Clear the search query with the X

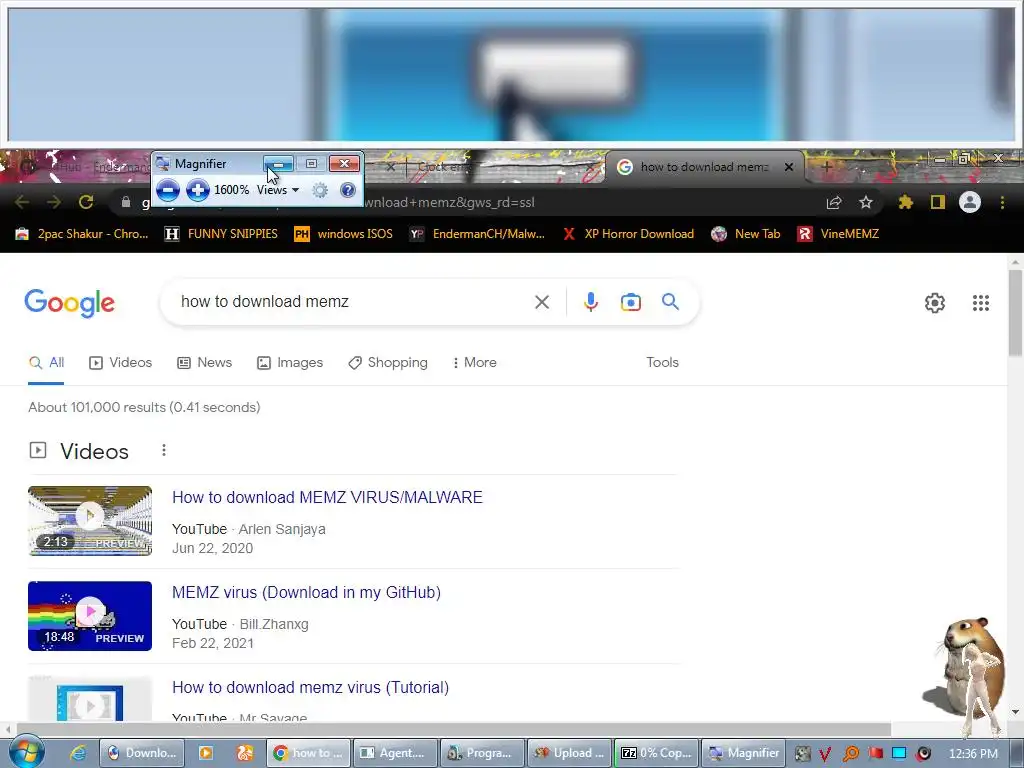pyautogui.click(x=542, y=302)
